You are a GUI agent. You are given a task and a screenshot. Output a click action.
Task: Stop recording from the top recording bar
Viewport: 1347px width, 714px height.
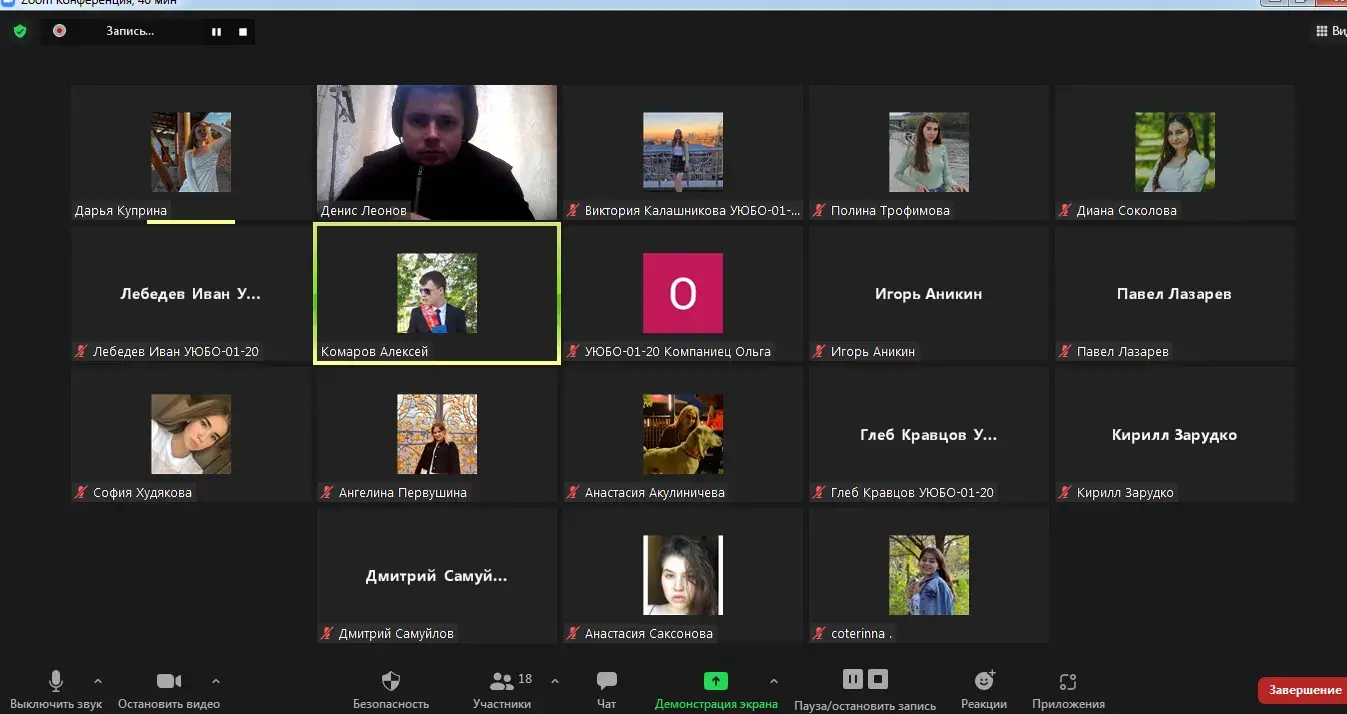click(x=243, y=32)
